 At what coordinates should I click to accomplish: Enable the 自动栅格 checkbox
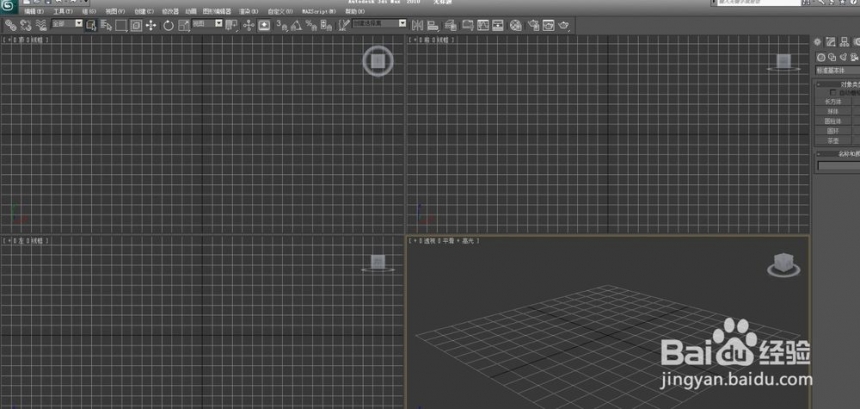point(833,92)
